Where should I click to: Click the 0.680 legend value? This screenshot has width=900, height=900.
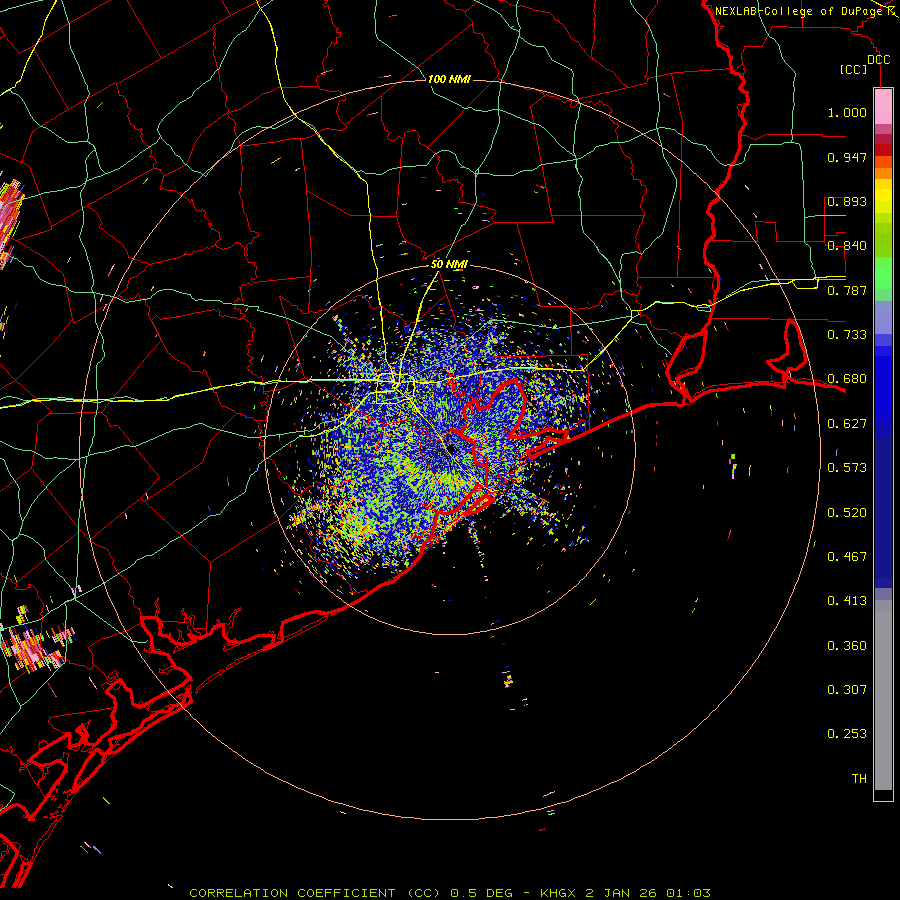coord(847,379)
